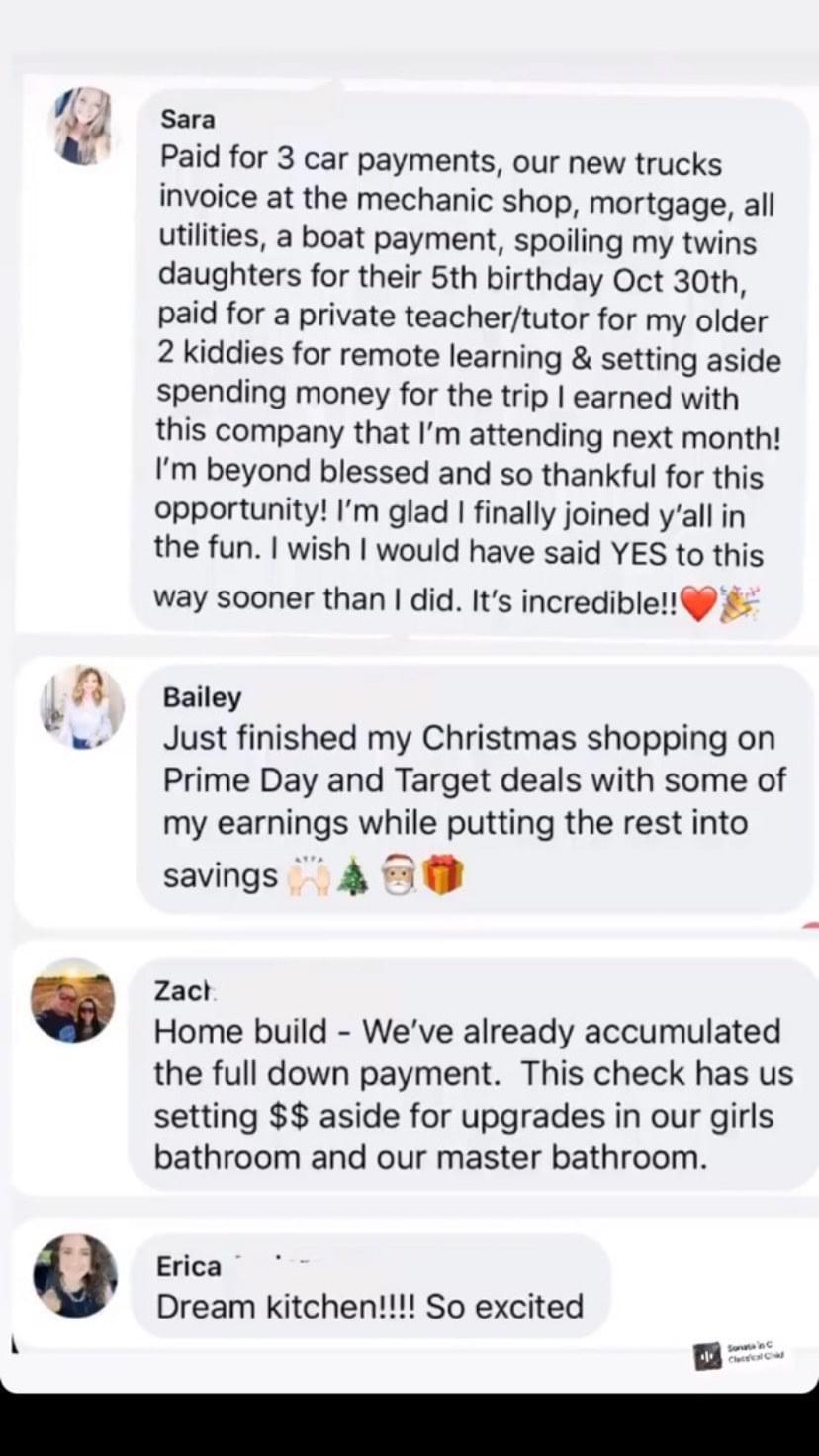Open Zach's profile picture
Screen dimensions: 819x1456
(73, 1000)
